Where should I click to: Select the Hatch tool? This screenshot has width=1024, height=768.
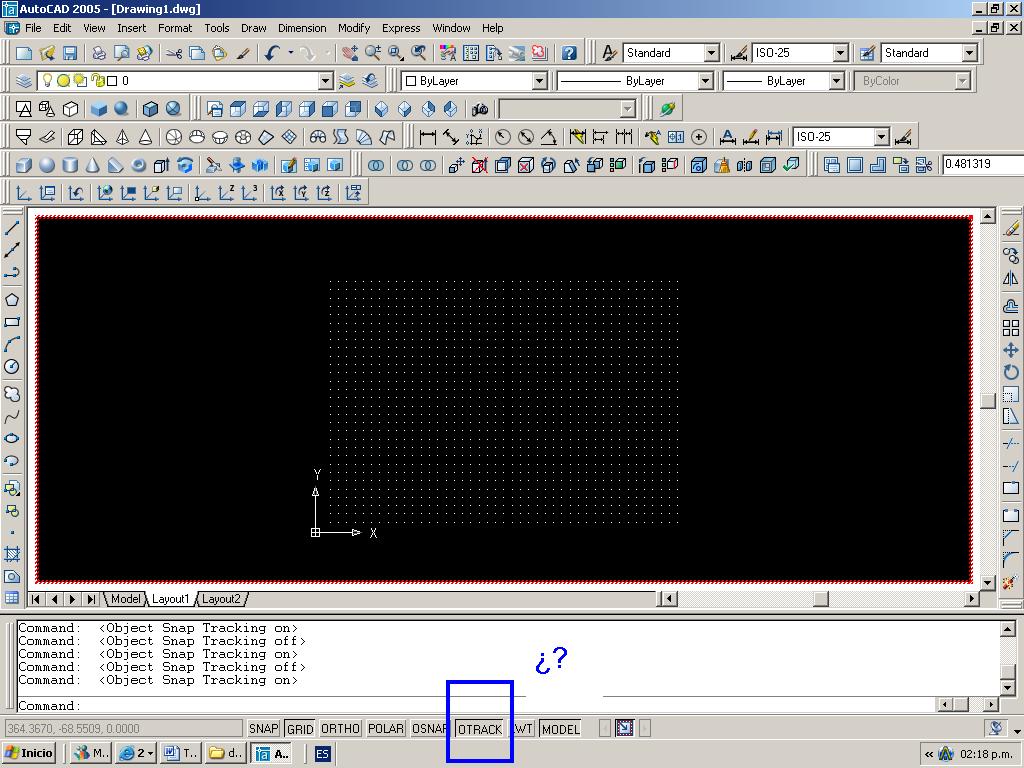[x=12, y=554]
